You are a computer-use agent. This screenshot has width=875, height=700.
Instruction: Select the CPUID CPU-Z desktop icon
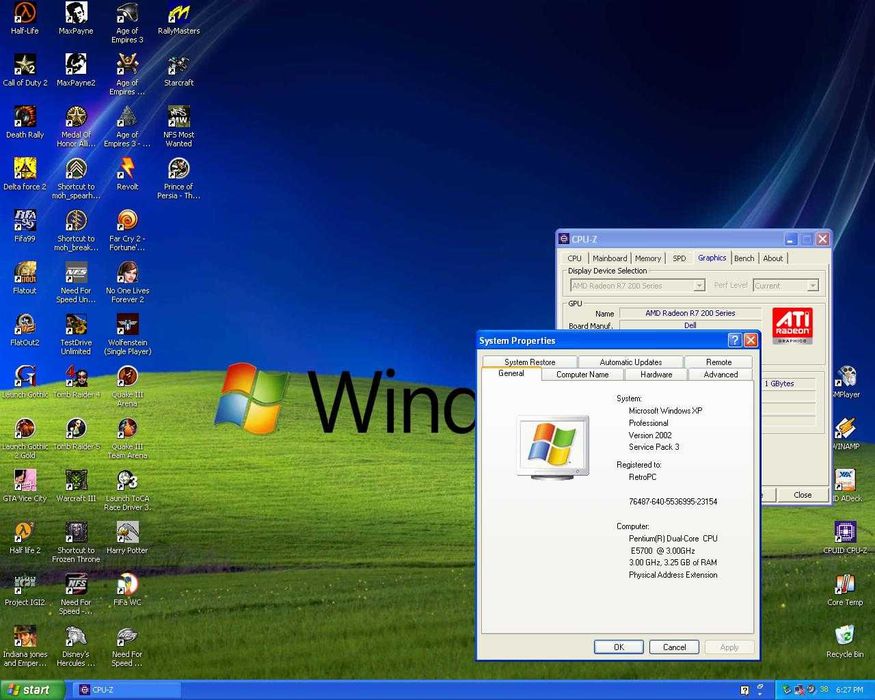click(x=845, y=538)
